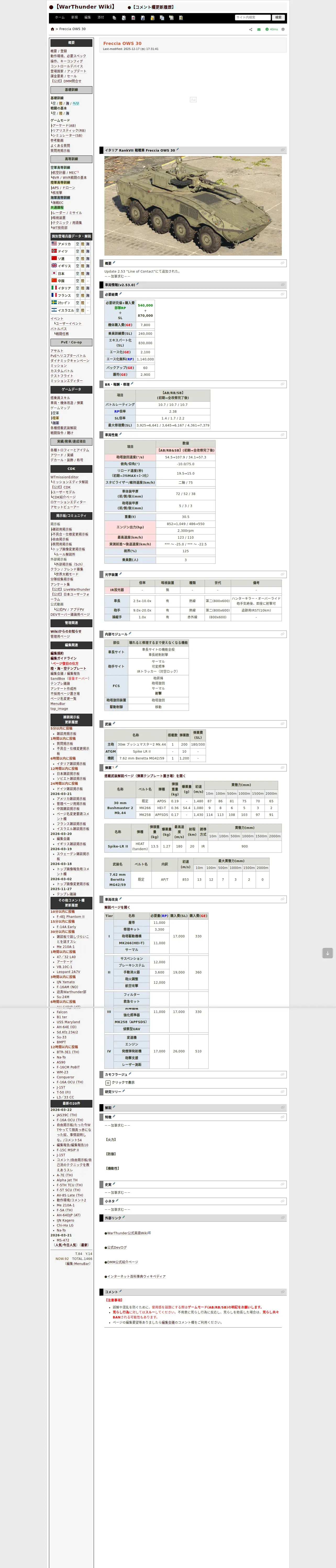Open the テストフライト sidebar link
The width and height of the screenshot is (336, 1568).
point(61,376)
